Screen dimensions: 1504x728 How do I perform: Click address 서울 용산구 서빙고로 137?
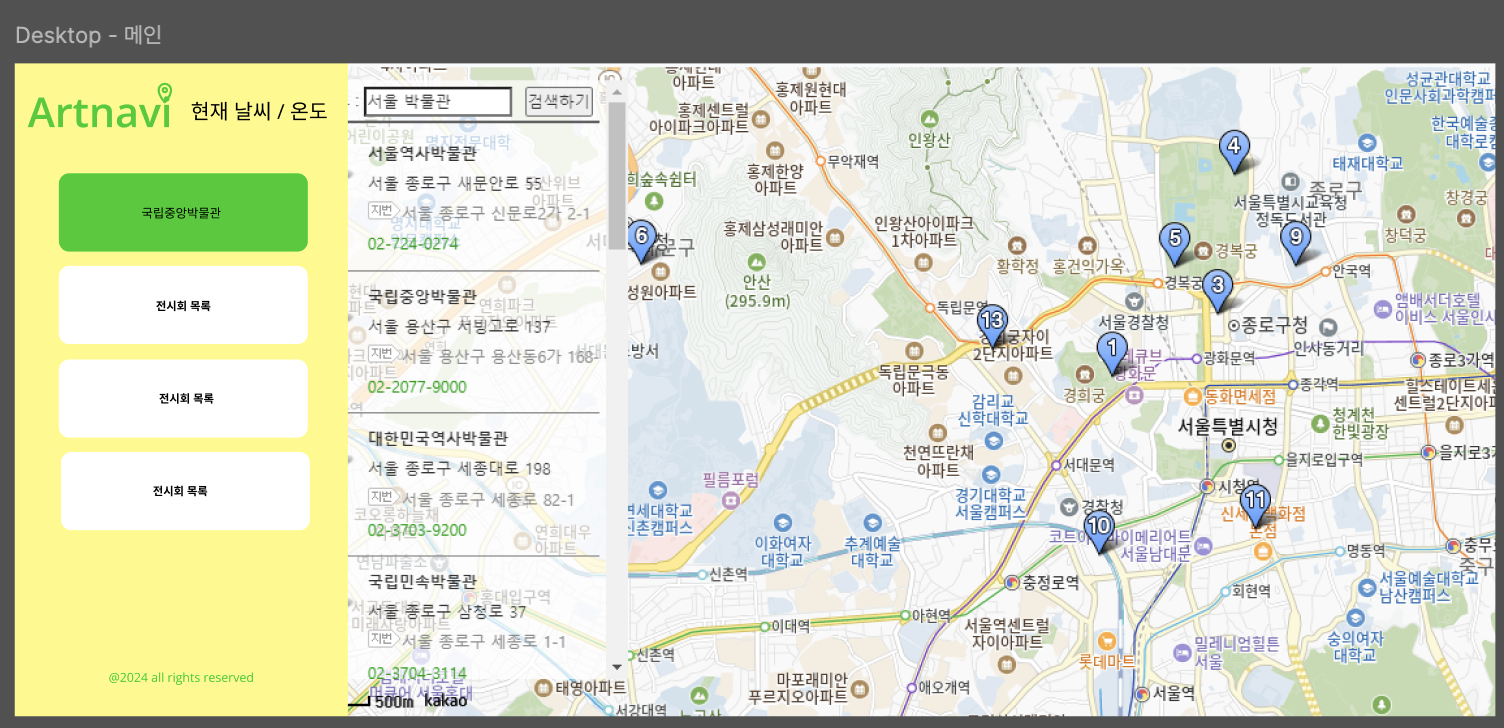coord(460,326)
